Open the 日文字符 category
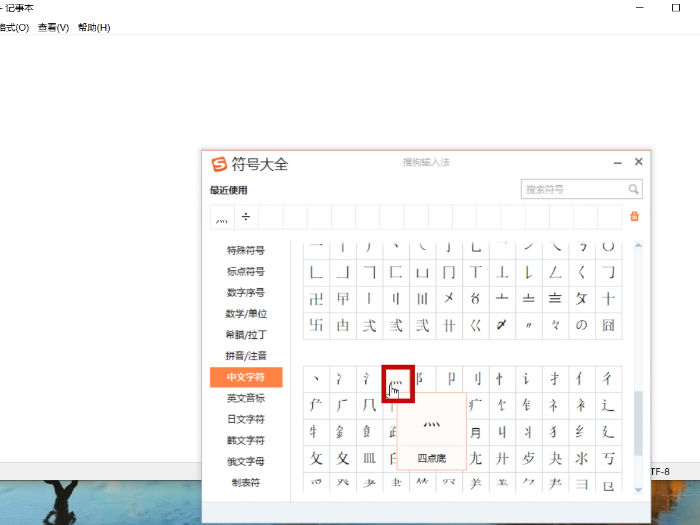This screenshot has height=525, width=700. (x=246, y=419)
